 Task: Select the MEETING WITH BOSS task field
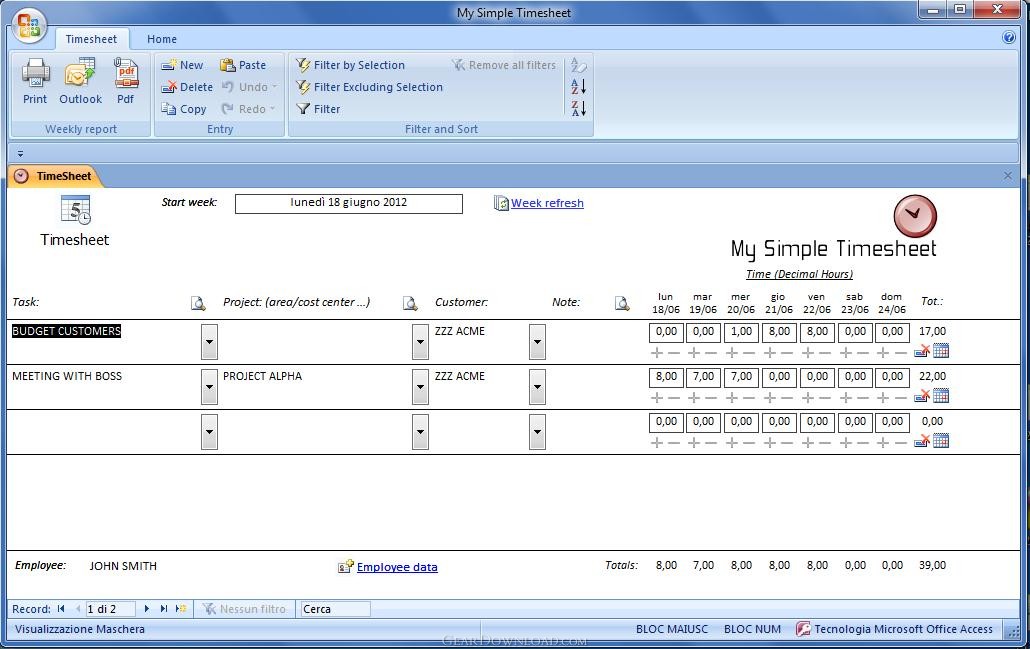coord(67,376)
